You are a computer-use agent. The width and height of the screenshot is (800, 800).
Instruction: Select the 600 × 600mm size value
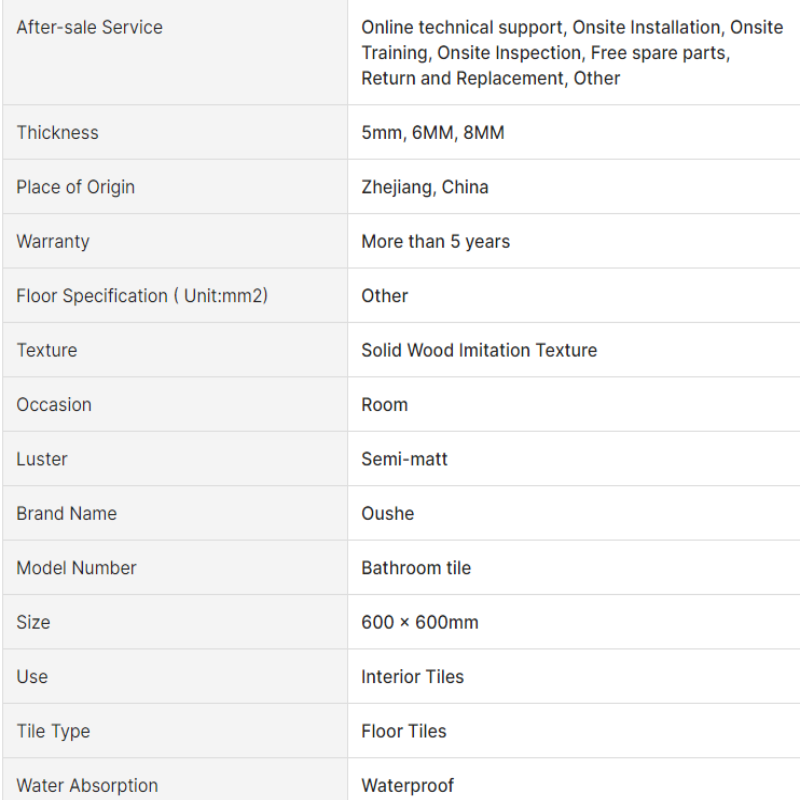tap(419, 622)
